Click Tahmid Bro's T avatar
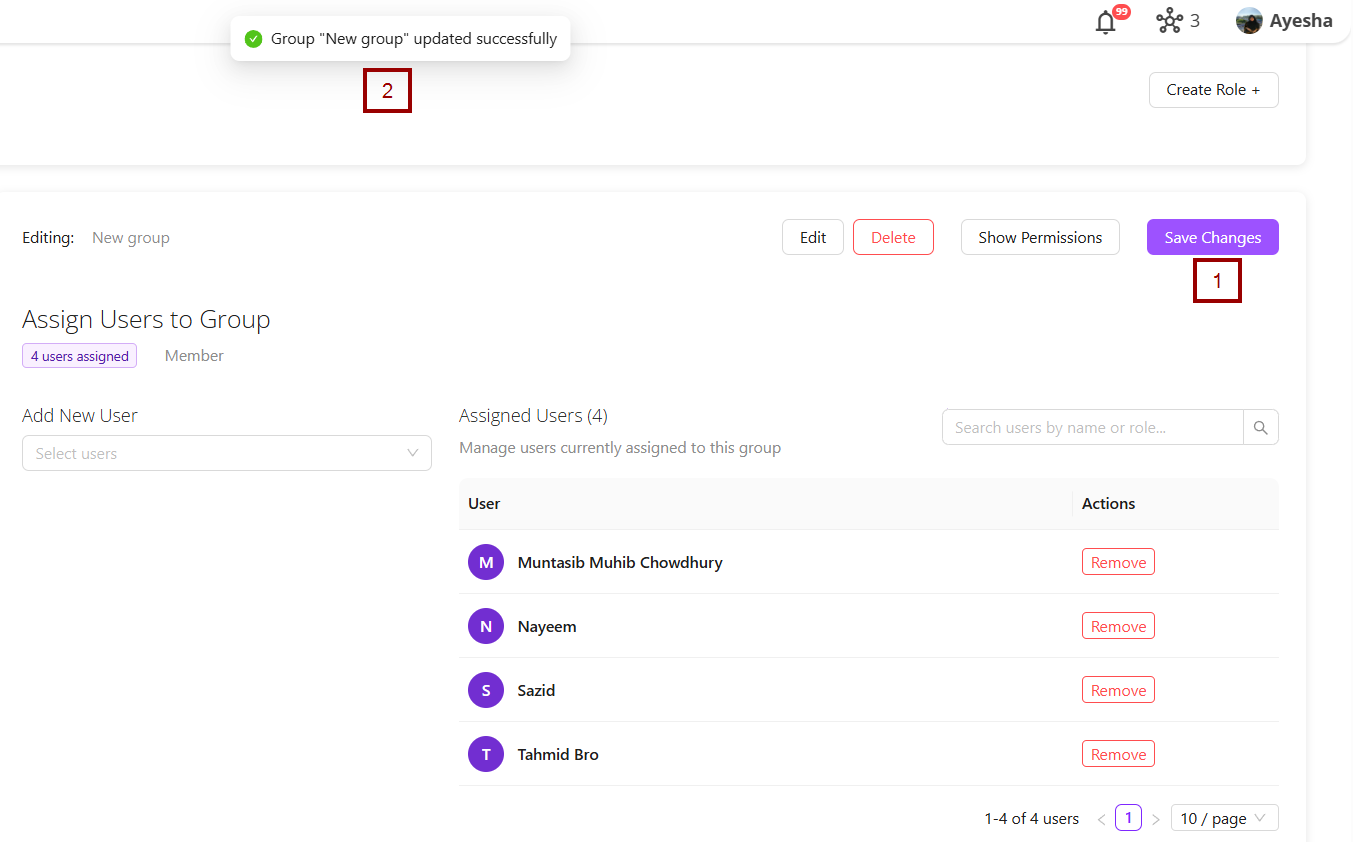Screen dimensions: 1353x842 [486, 754]
